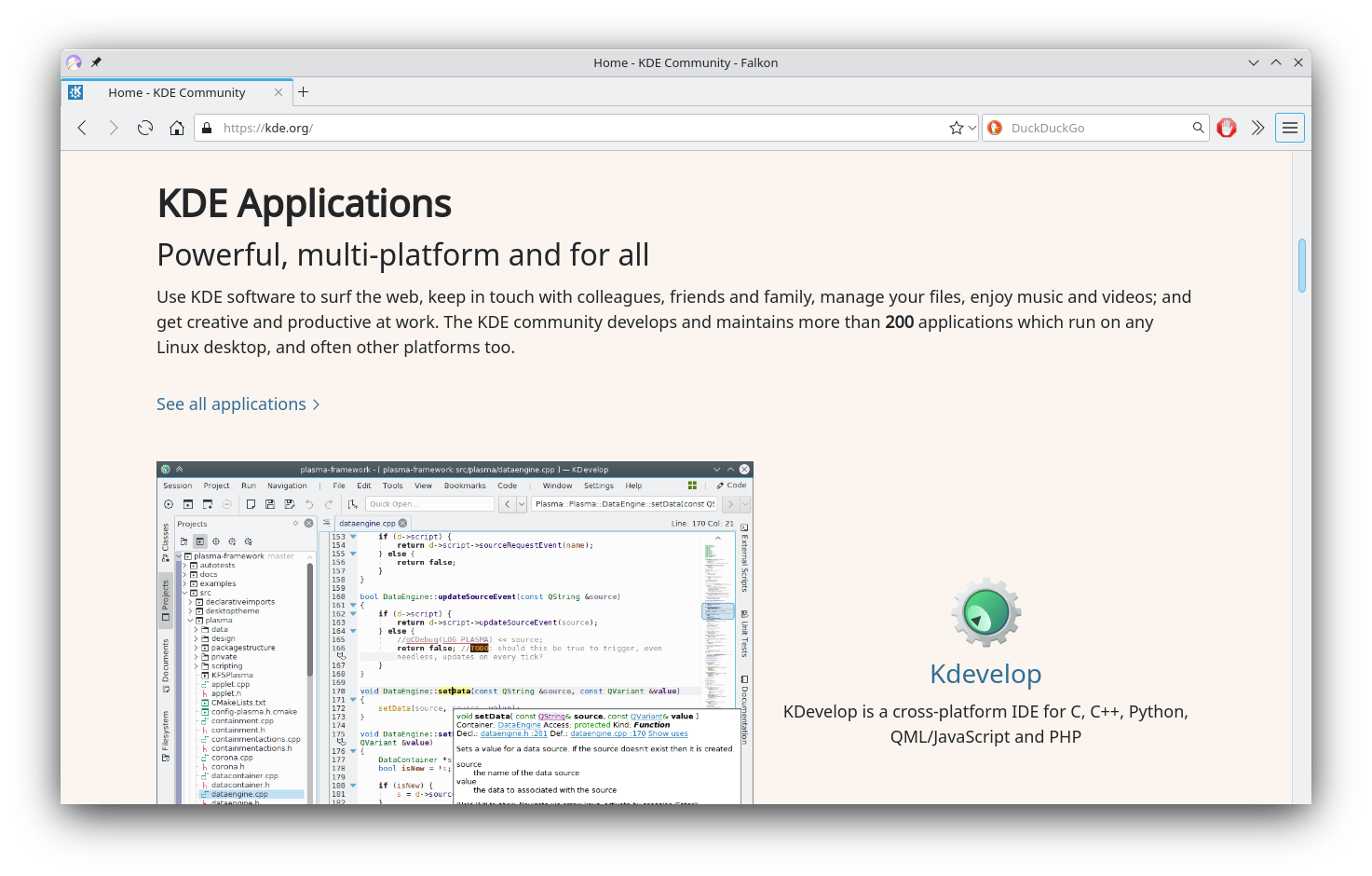The width and height of the screenshot is (1372, 876).
Task: Click 'Powerful, multi-platform and for all' subtitle
Action: click(403, 254)
